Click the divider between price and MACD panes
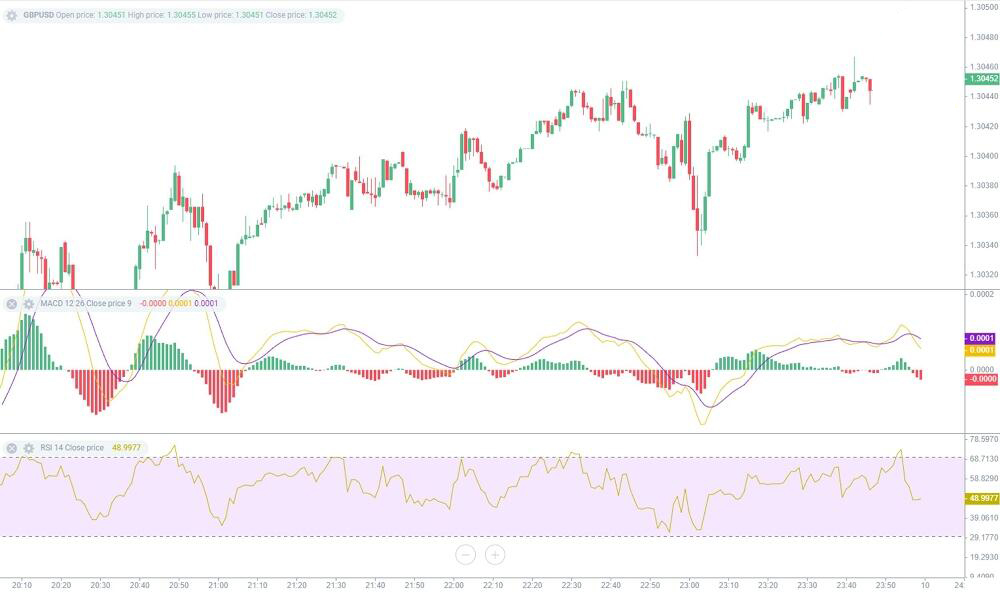1000x592 pixels. (x=480, y=290)
